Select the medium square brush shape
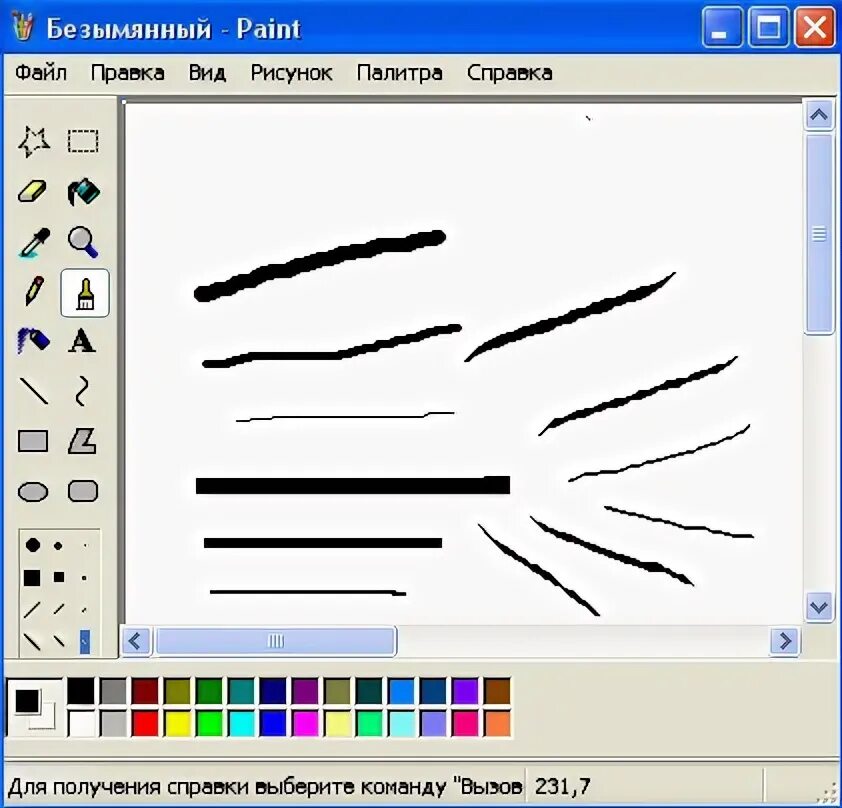 coord(59,577)
